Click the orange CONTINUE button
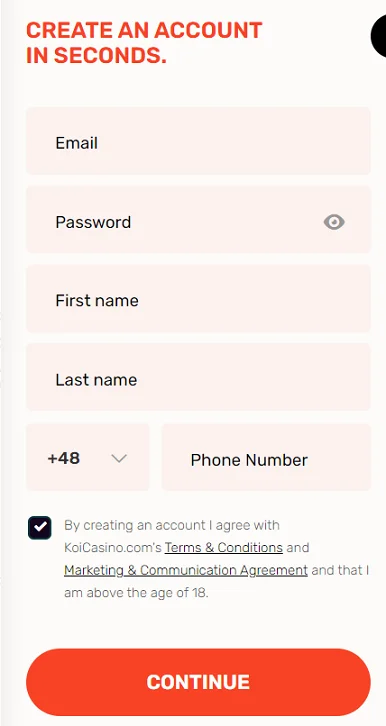 coord(198,682)
